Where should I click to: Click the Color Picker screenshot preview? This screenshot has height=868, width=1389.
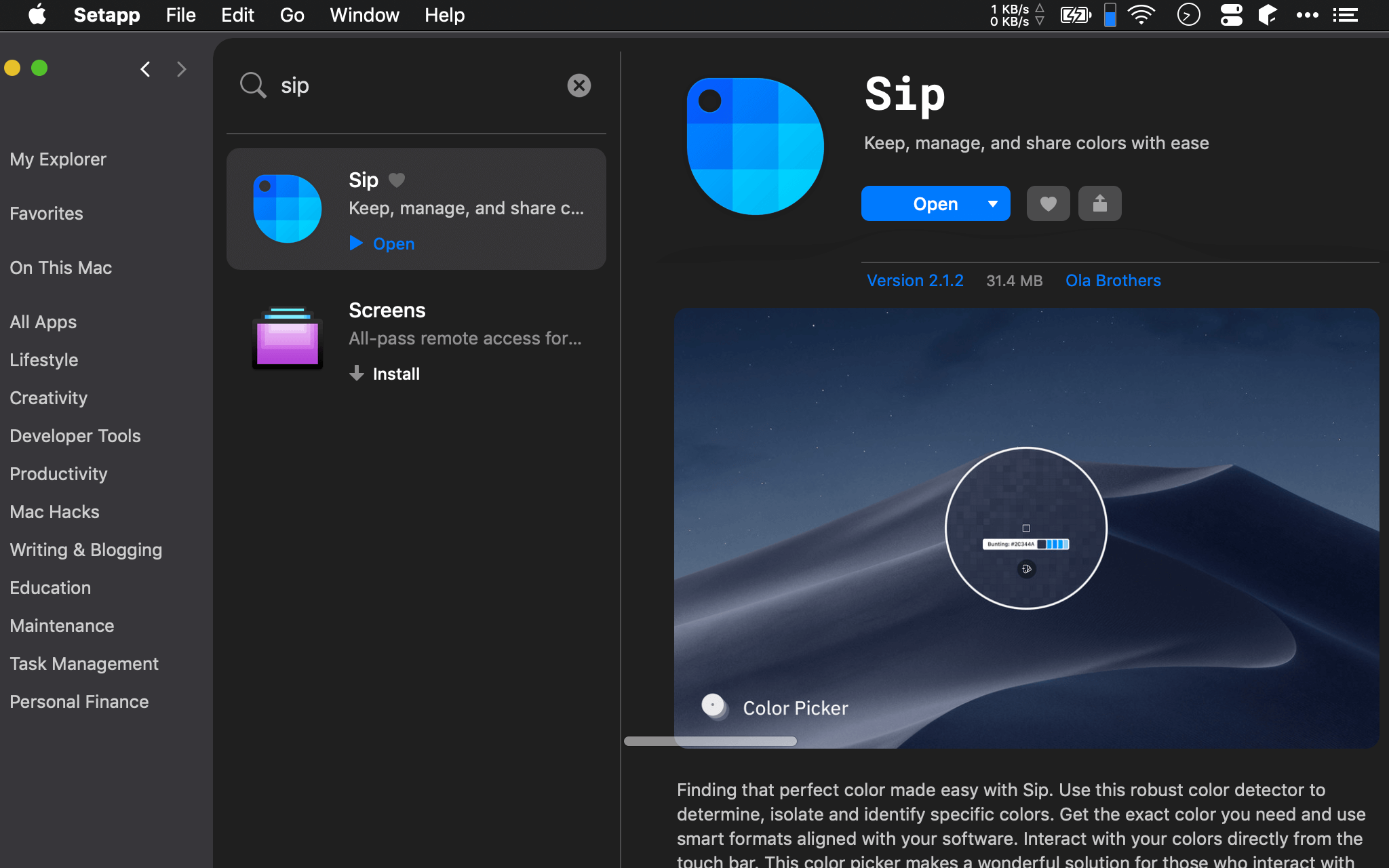(x=1025, y=528)
